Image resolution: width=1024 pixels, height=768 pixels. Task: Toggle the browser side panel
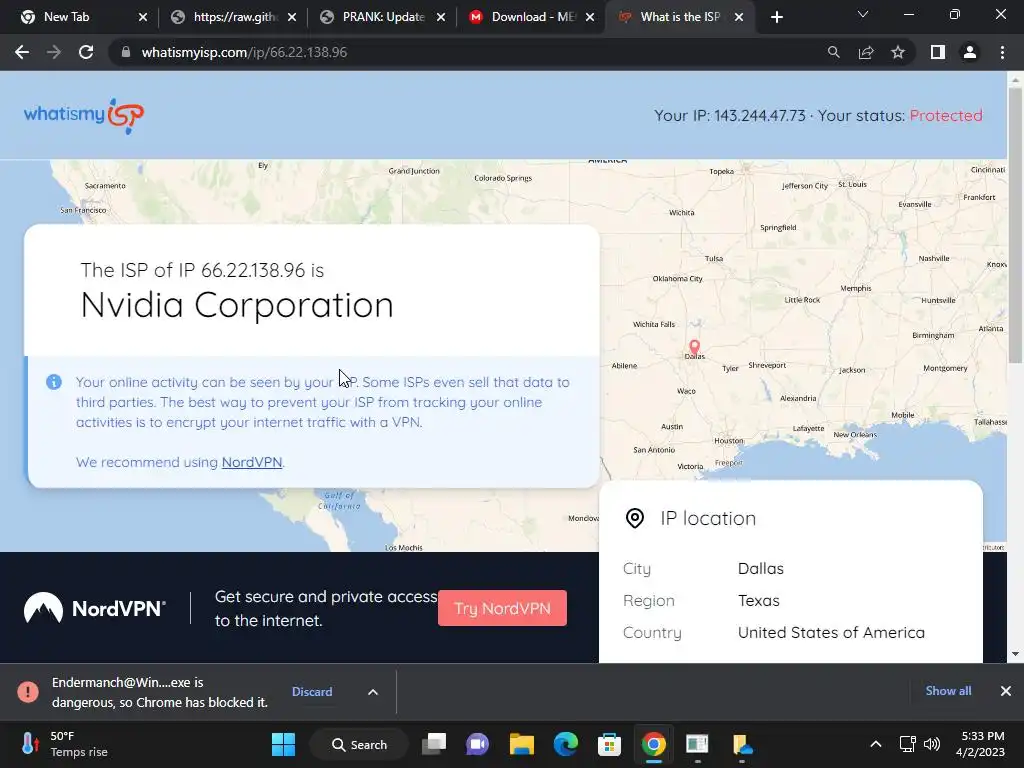[x=938, y=52]
